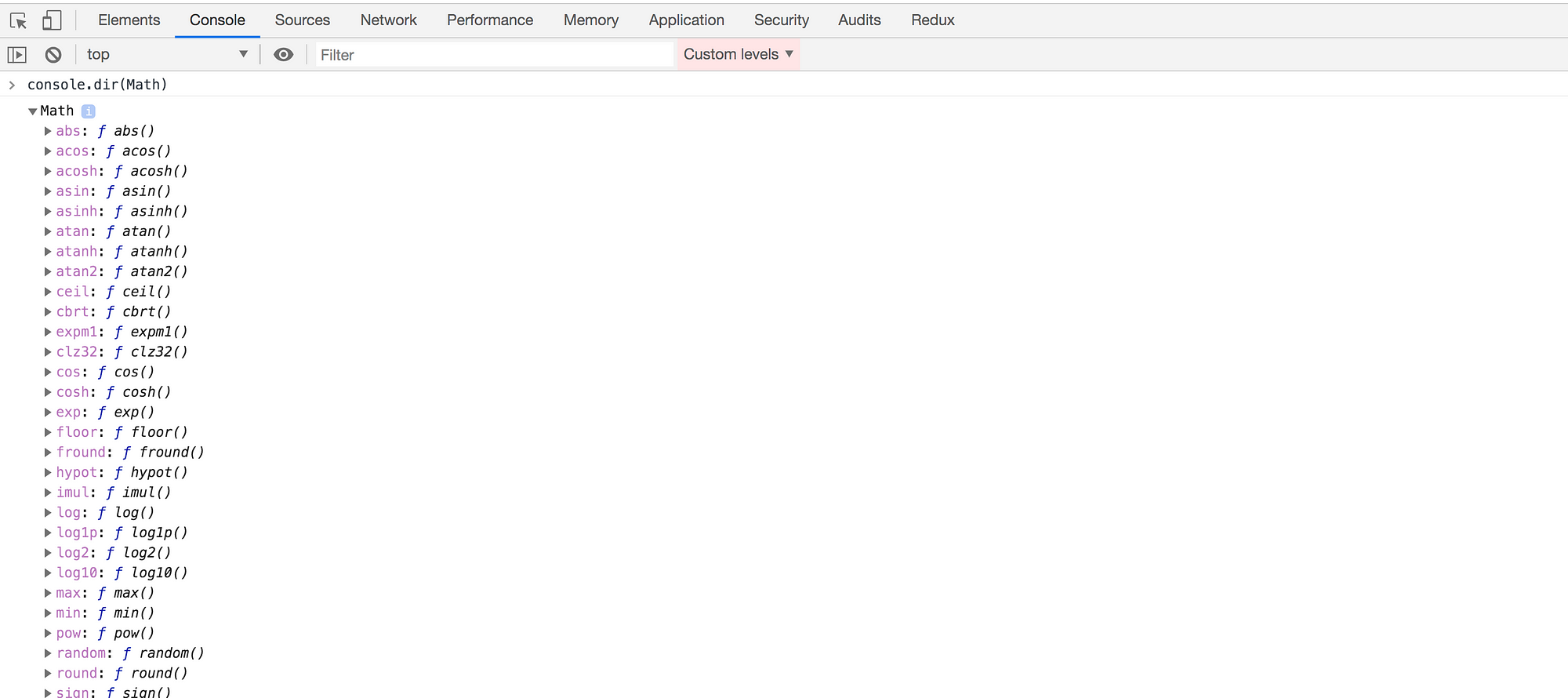Viewport: 1568px width, 698px height.
Task: Switch to the Elements tab
Action: click(x=129, y=20)
